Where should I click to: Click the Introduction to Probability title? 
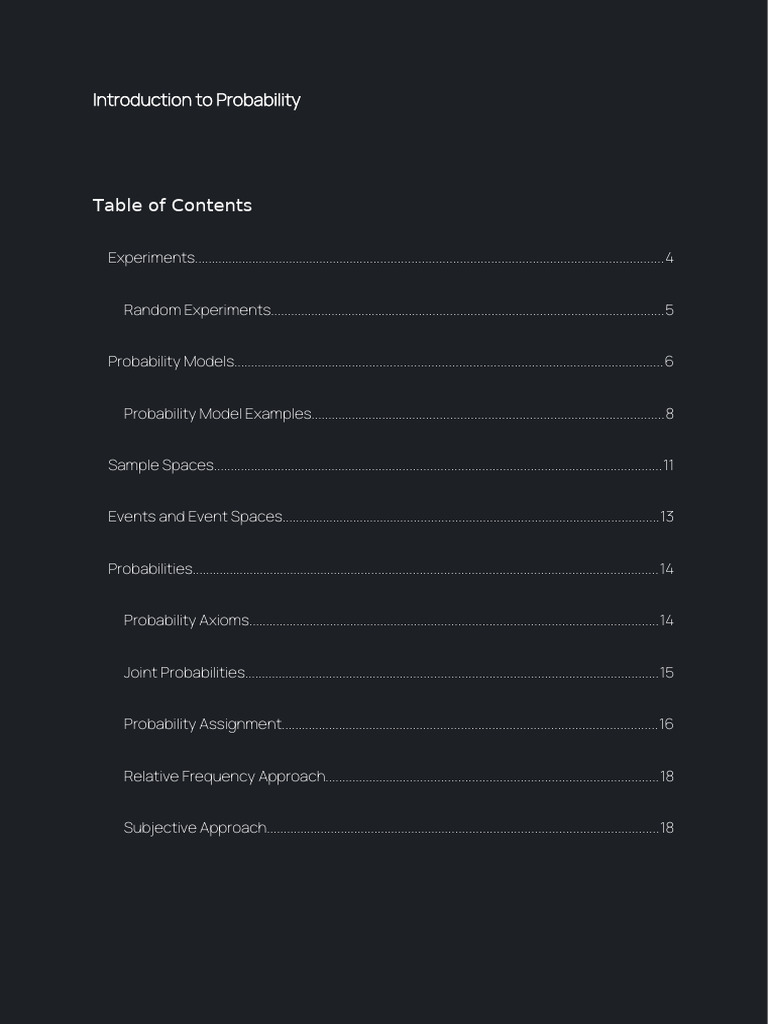coord(197,100)
